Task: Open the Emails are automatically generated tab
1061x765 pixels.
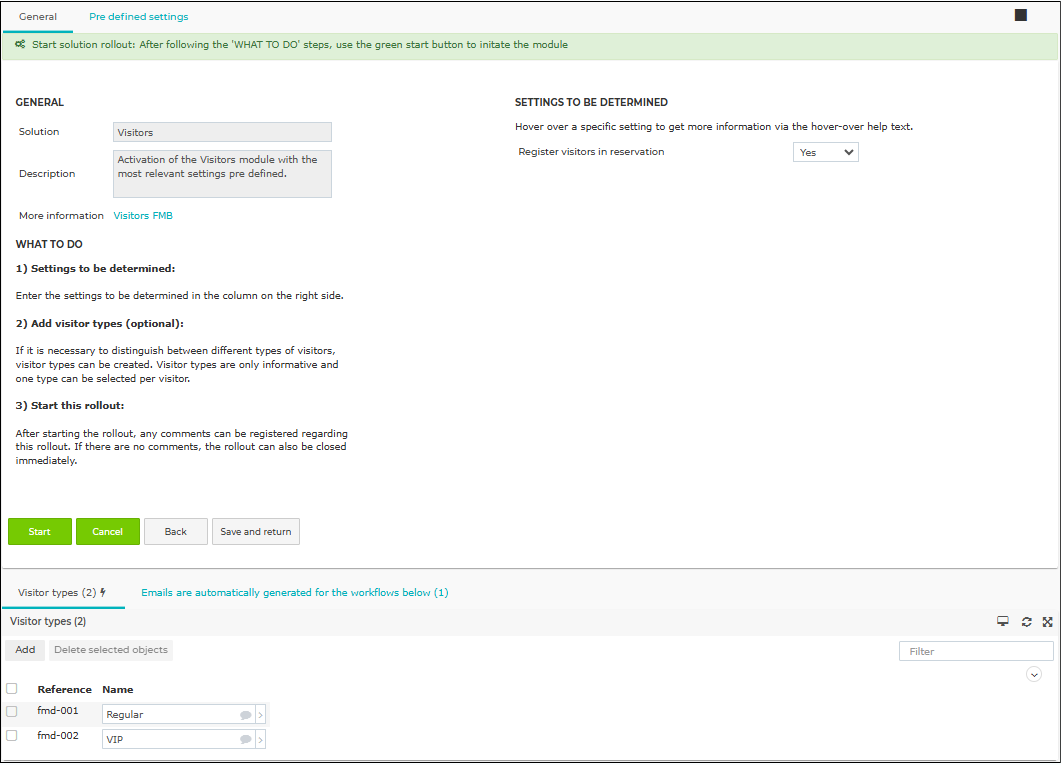Action: click(x=294, y=593)
